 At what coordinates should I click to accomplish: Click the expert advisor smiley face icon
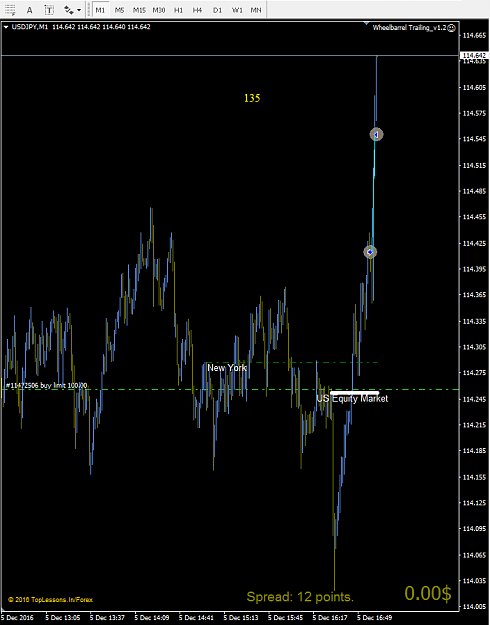tap(451, 28)
